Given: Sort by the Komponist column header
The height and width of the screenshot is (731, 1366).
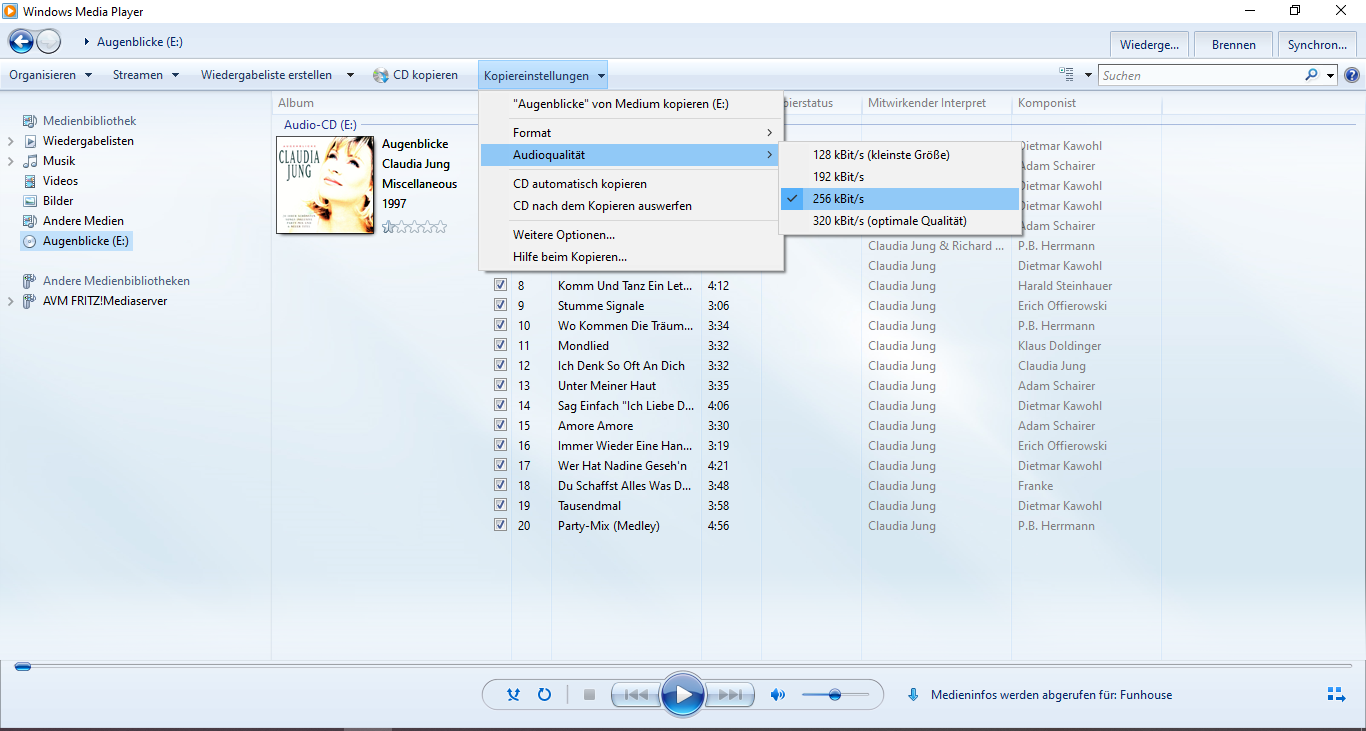Looking at the screenshot, I should tap(1047, 103).
